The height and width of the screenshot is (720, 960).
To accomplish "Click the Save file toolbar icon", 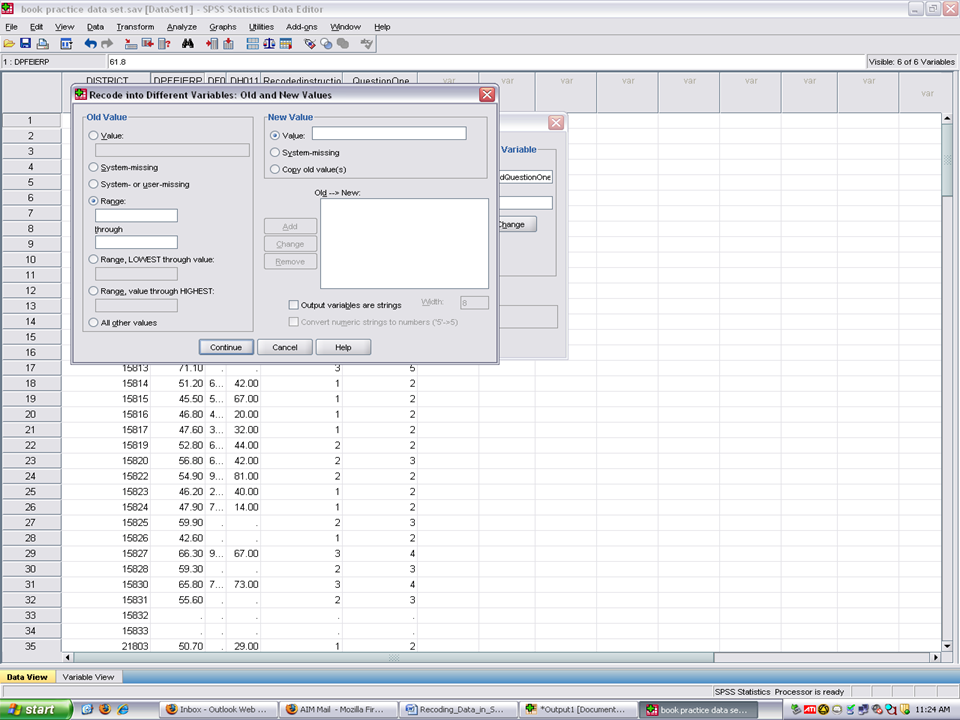I will pyautogui.click(x=25, y=44).
